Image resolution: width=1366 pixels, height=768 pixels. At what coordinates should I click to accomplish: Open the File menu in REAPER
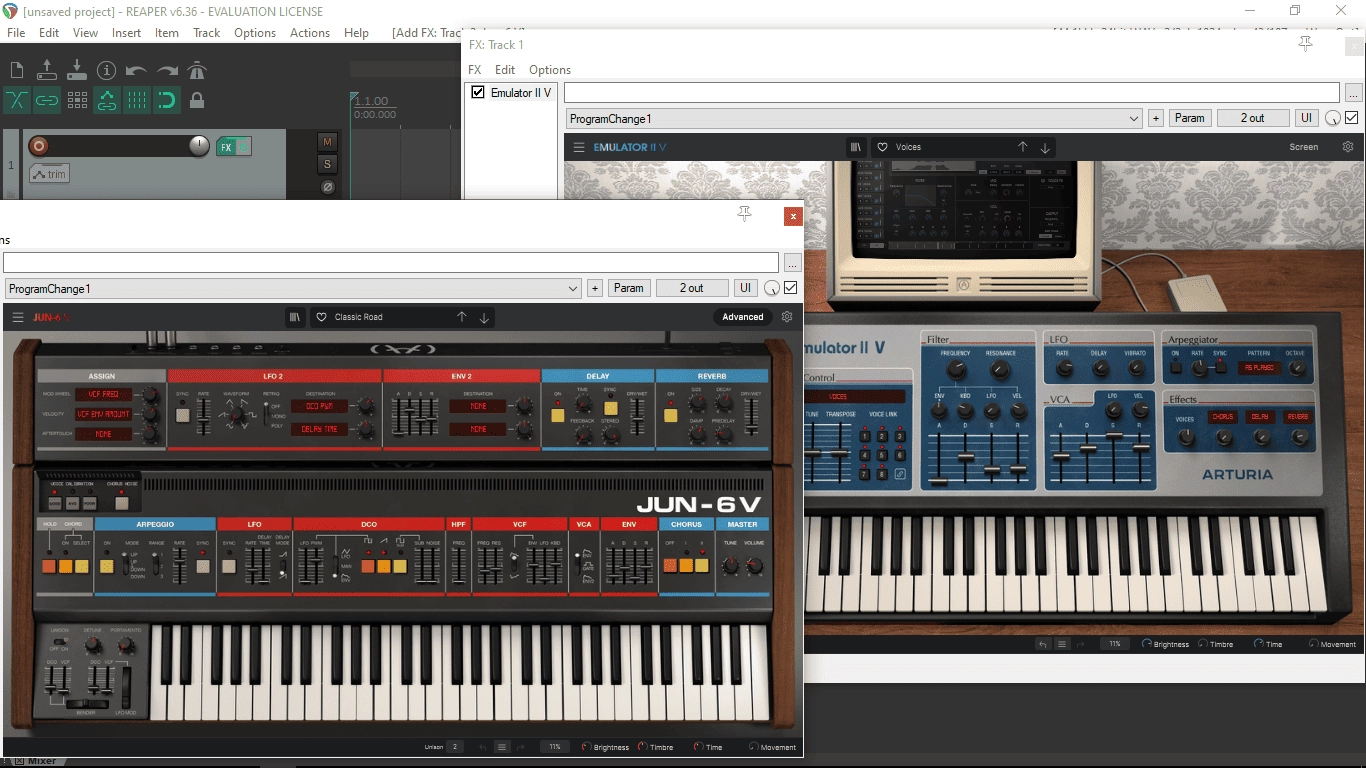pyautogui.click(x=16, y=33)
